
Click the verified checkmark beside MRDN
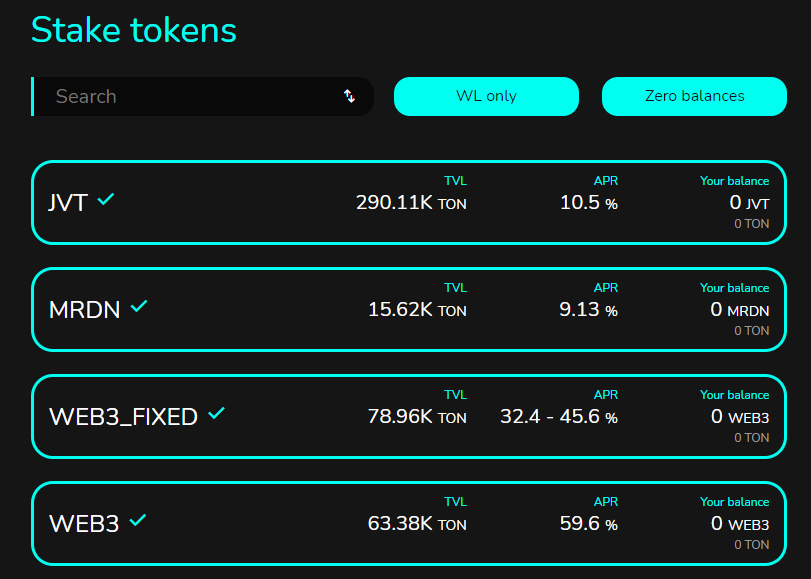pos(139,307)
